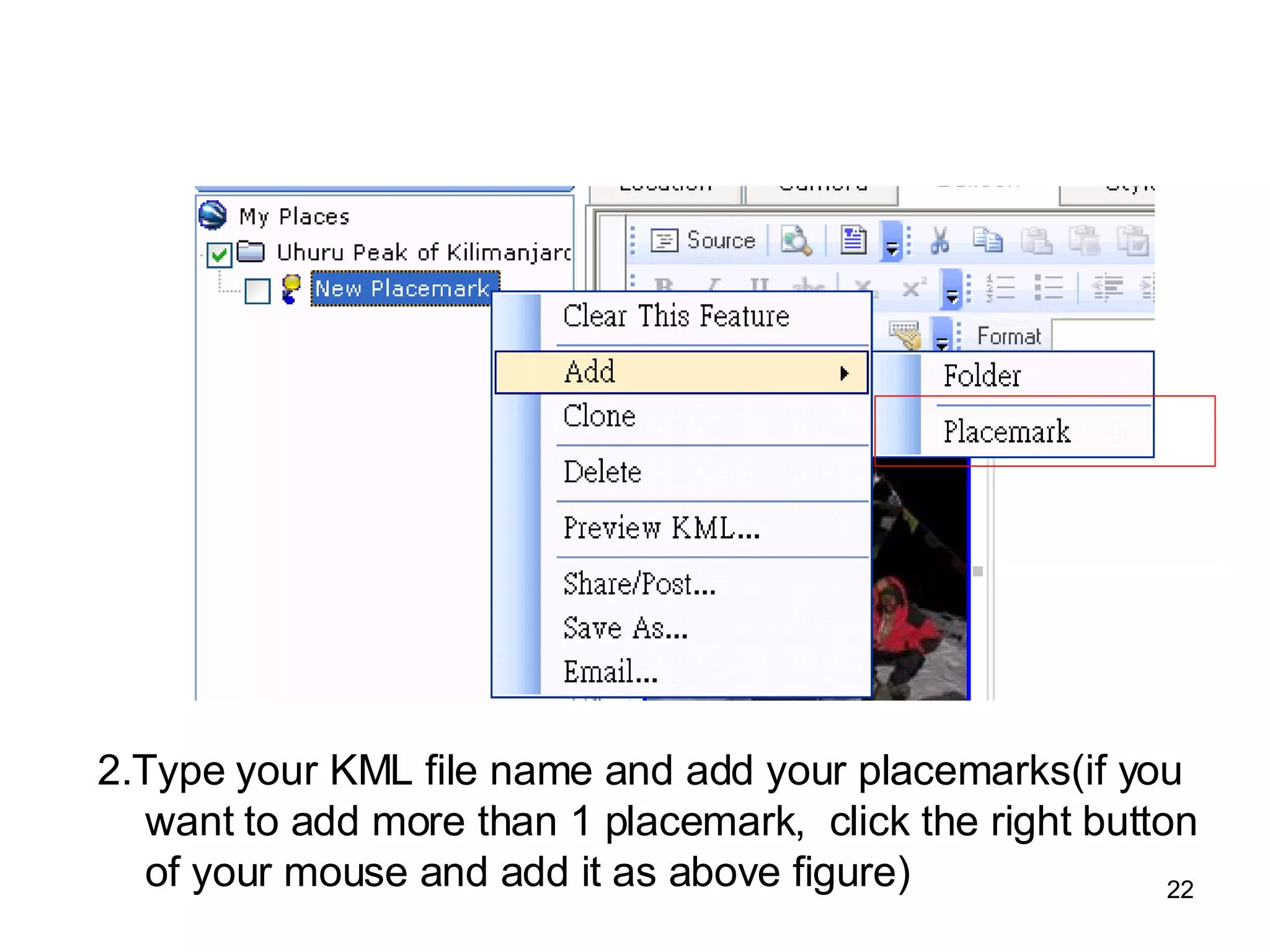Click the Paste from Word icon
The width and height of the screenshot is (1270, 952).
(x=1134, y=240)
